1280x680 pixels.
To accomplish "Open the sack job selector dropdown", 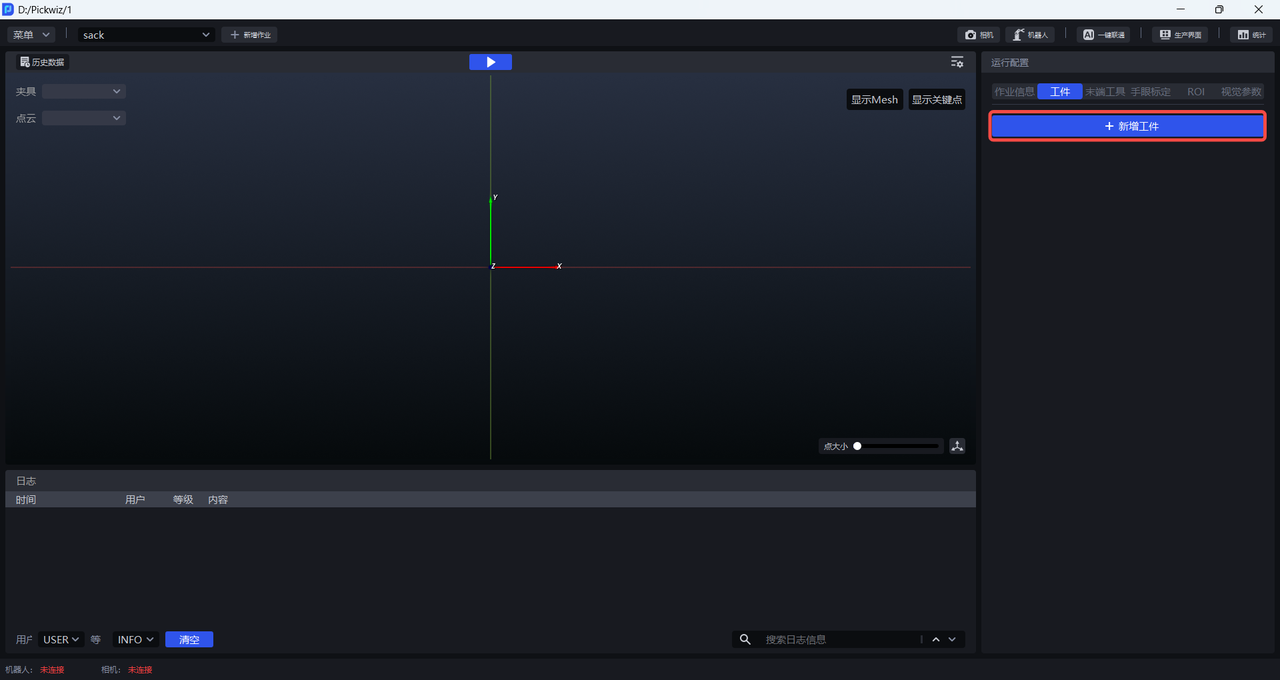I will point(147,35).
